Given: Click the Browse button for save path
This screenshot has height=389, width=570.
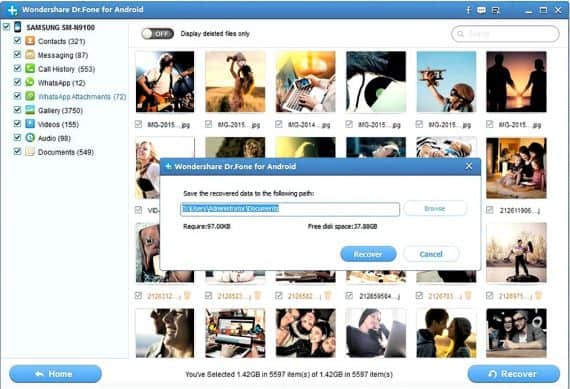Looking at the screenshot, I should pos(435,208).
